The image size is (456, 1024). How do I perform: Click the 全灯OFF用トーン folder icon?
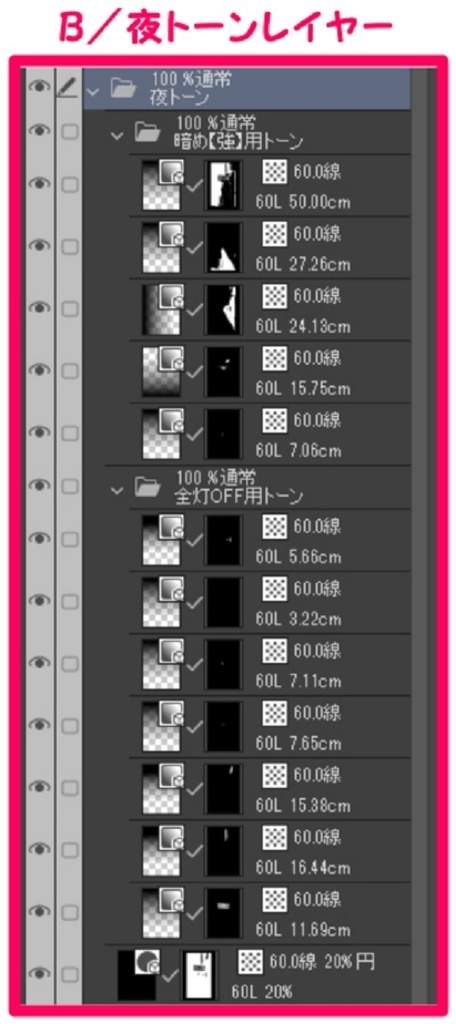(x=147, y=487)
